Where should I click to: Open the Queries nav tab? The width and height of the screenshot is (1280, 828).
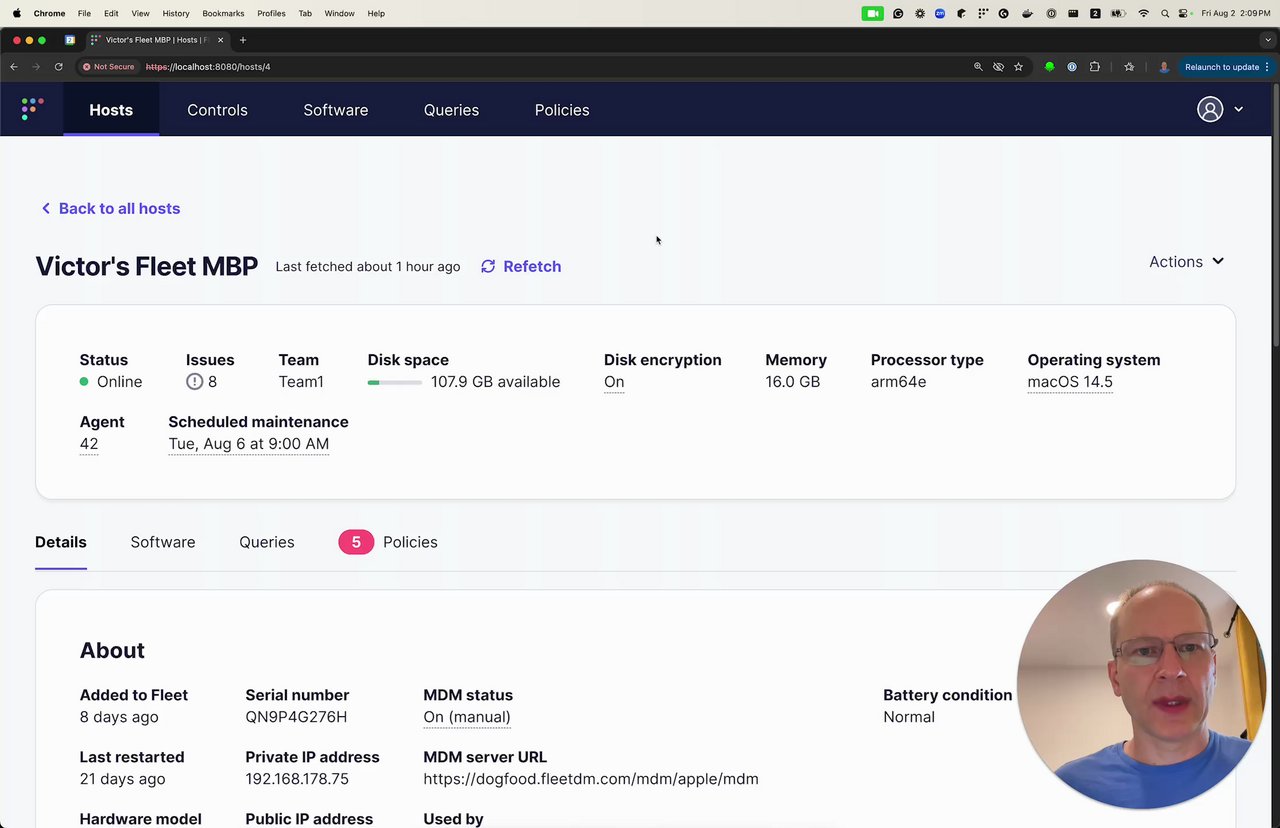[451, 110]
